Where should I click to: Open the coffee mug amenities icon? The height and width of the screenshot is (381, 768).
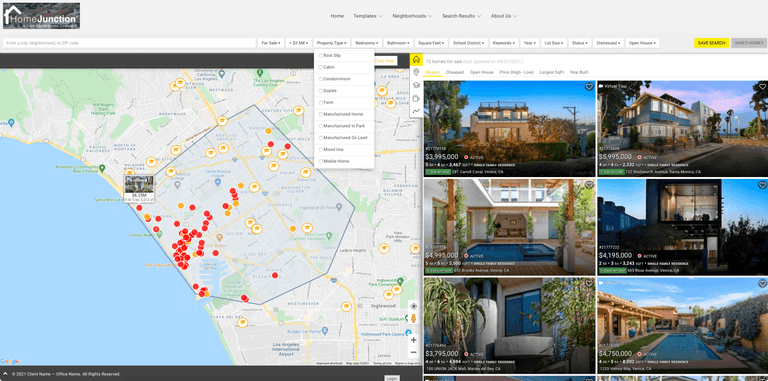click(x=416, y=98)
